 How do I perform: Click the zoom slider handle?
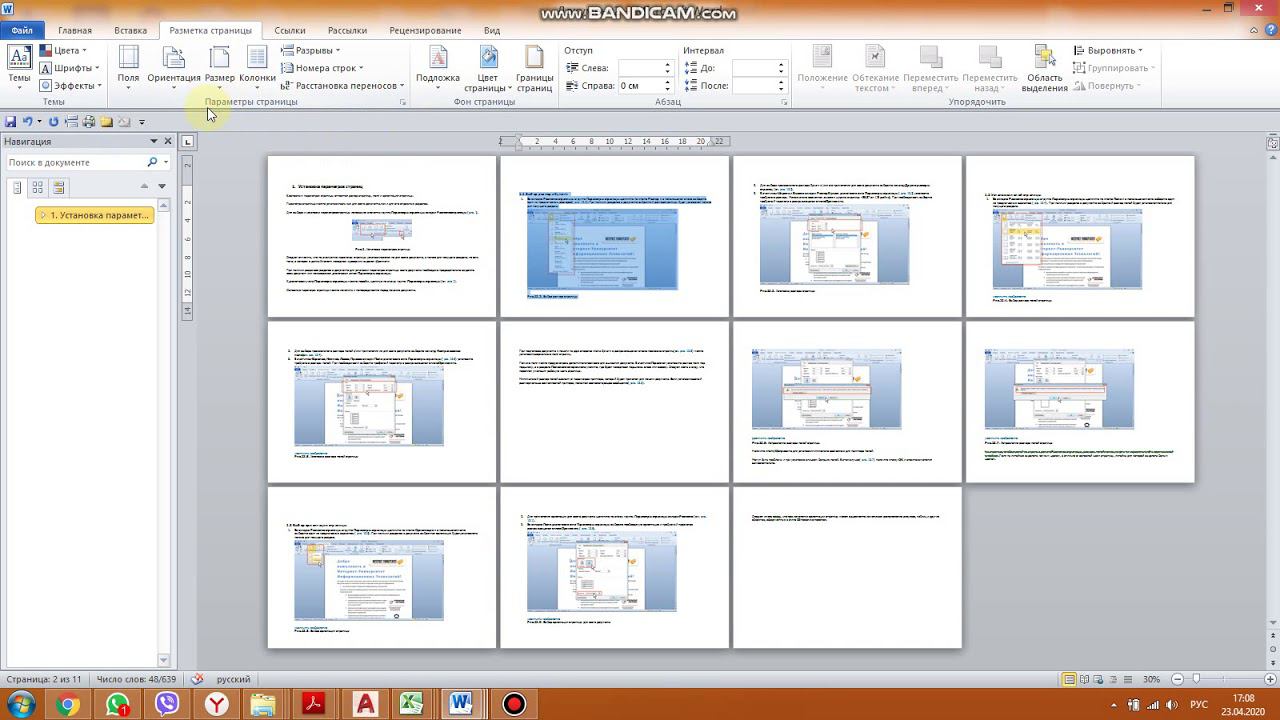click(x=1194, y=680)
